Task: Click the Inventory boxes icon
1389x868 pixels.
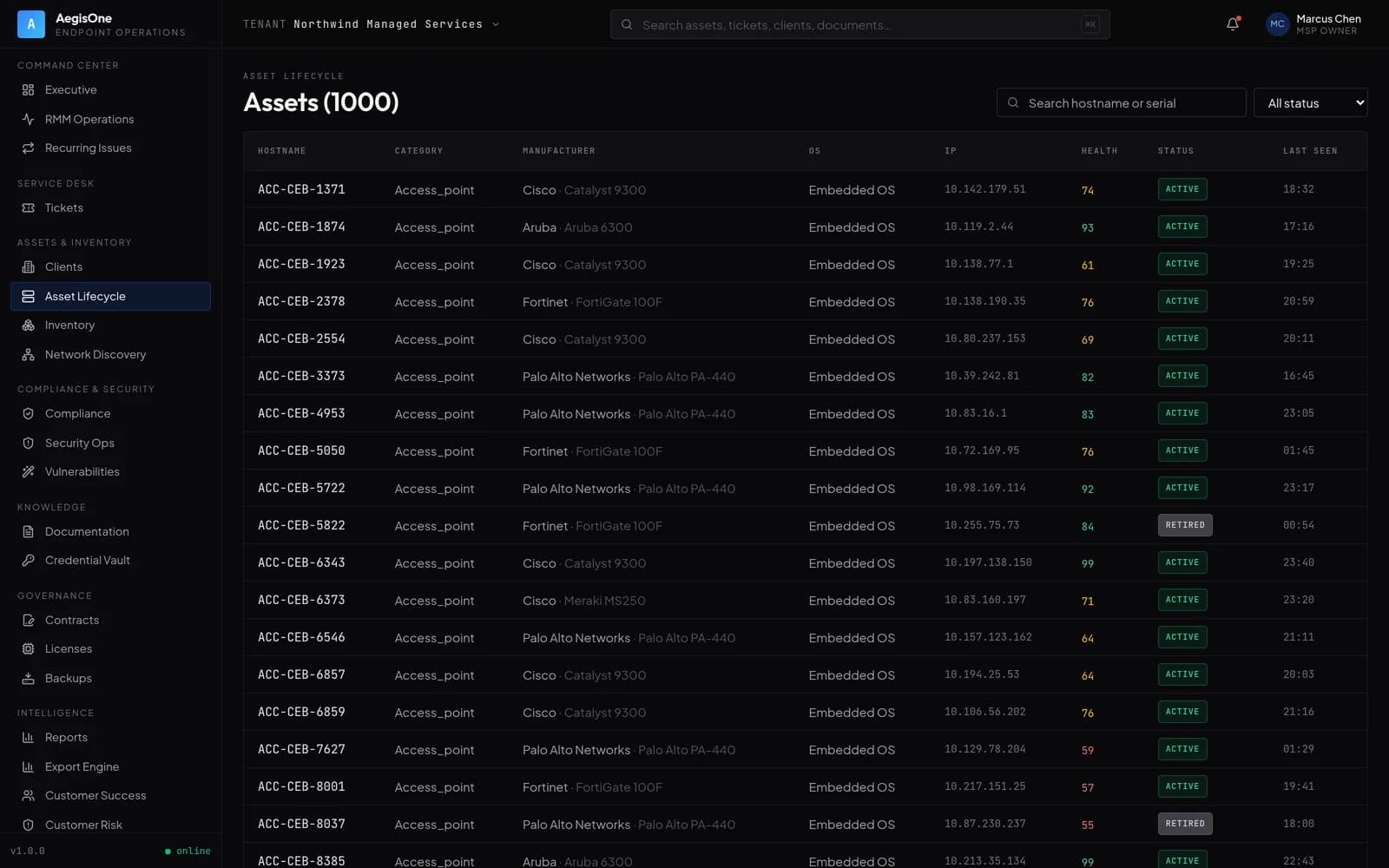Action: coord(28,325)
